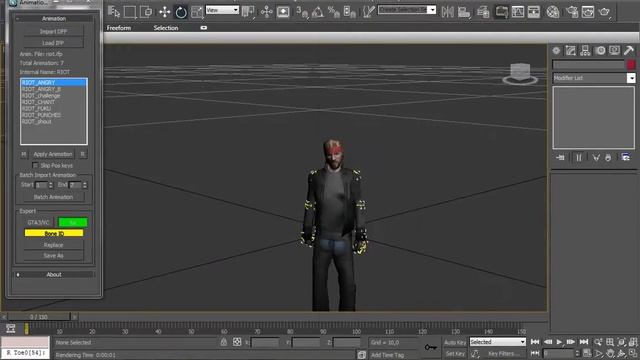Switch to the Motion panel tab

[600, 51]
